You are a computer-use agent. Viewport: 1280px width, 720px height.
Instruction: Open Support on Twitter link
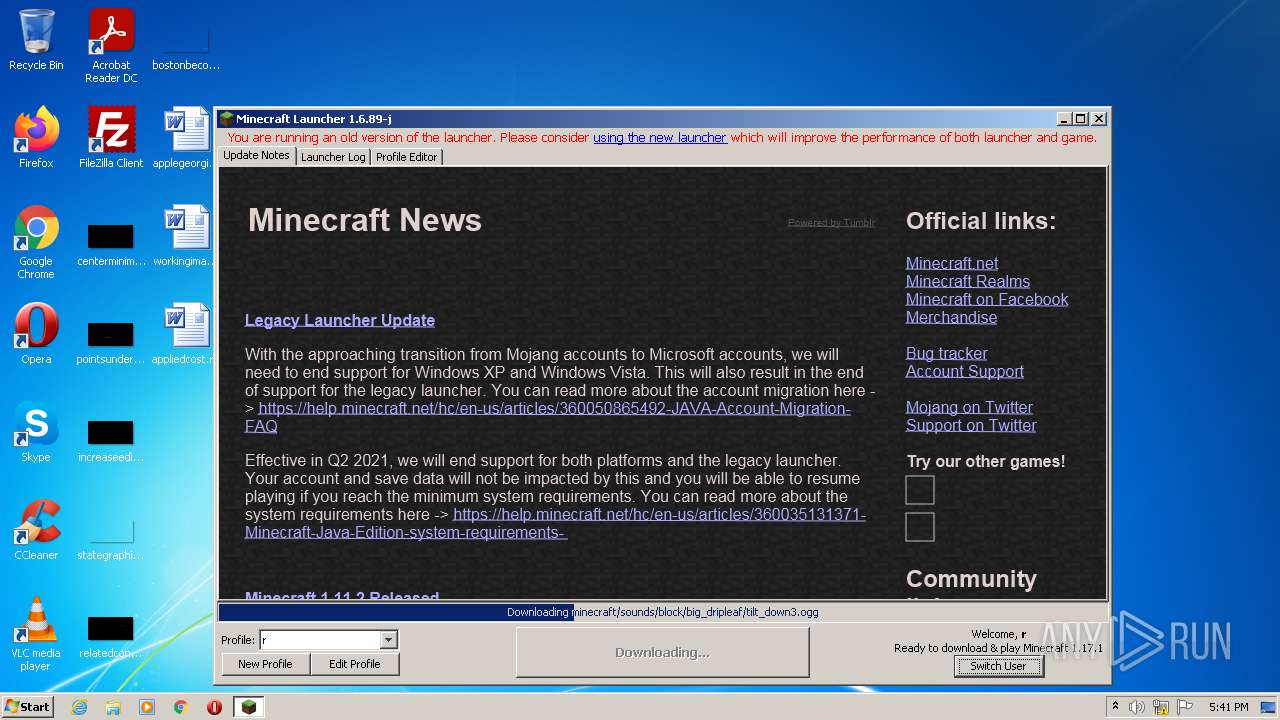point(971,425)
